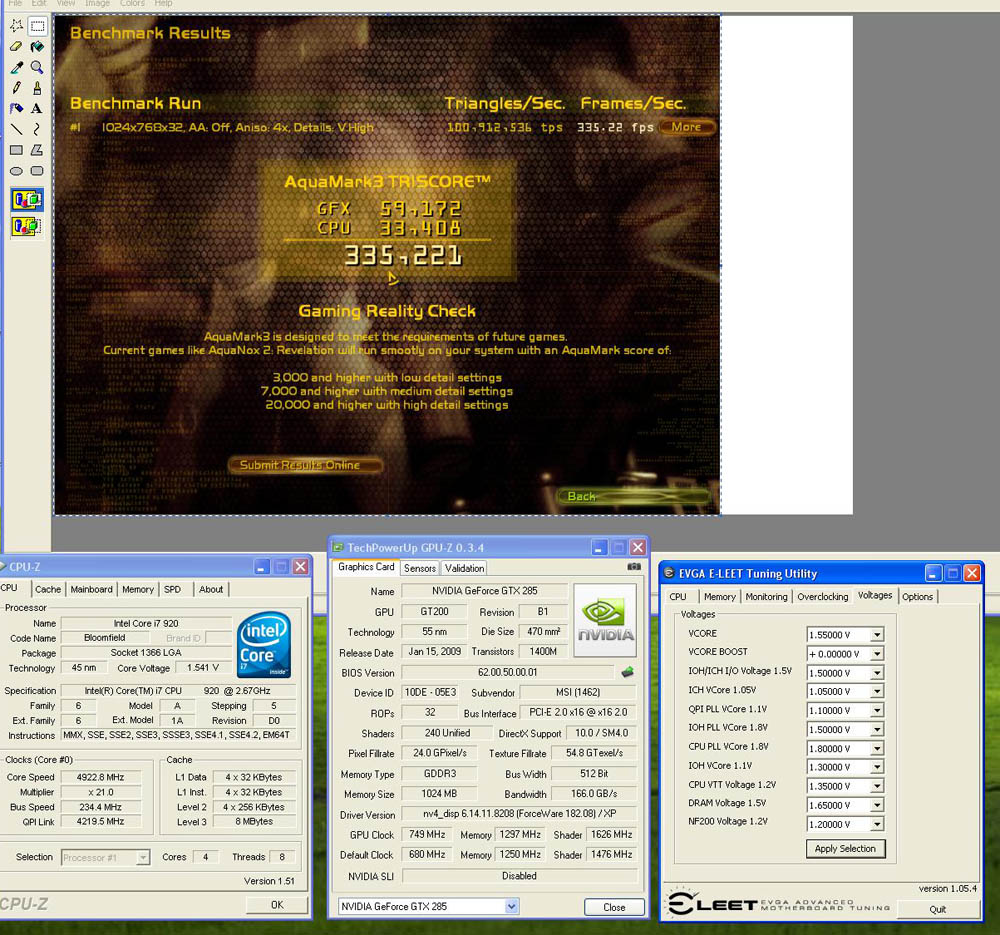Select the rectangular Select tool in Paint
Viewport: 1000px width, 935px height.
click(x=38, y=26)
